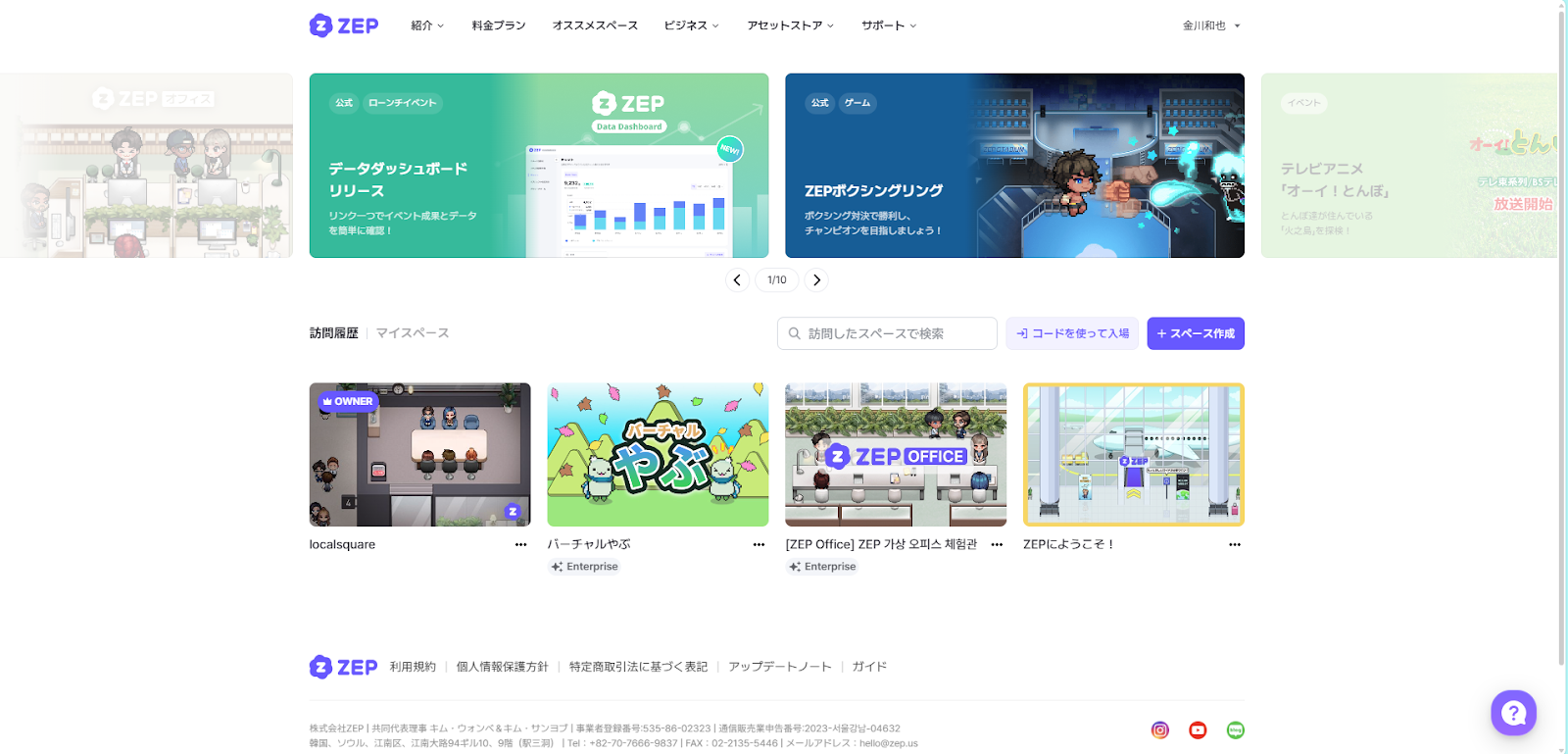Click the ローンチイベント tag on banner

[x=403, y=103]
